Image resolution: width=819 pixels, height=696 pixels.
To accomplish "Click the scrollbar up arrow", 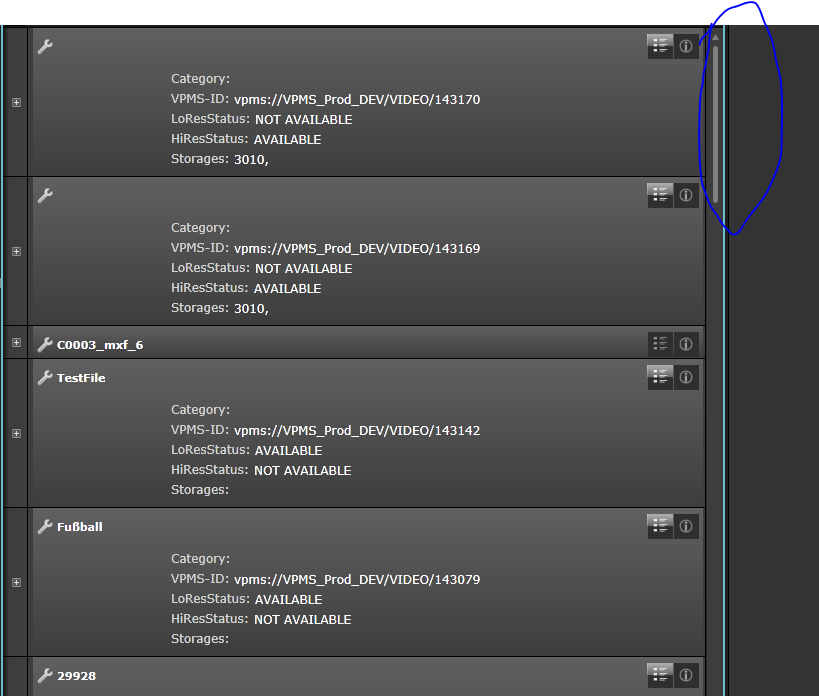I will [x=716, y=38].
